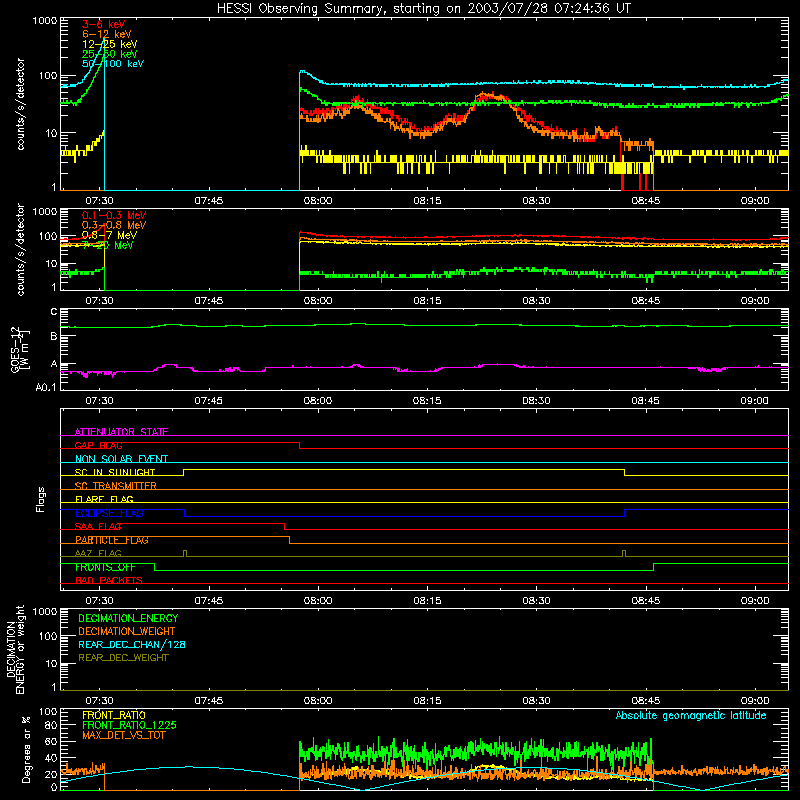The width and height of the screenshot is (800, 800).
Task: Click the SC_IN_SUNLIGHT flag label
Action: [115, 472]
